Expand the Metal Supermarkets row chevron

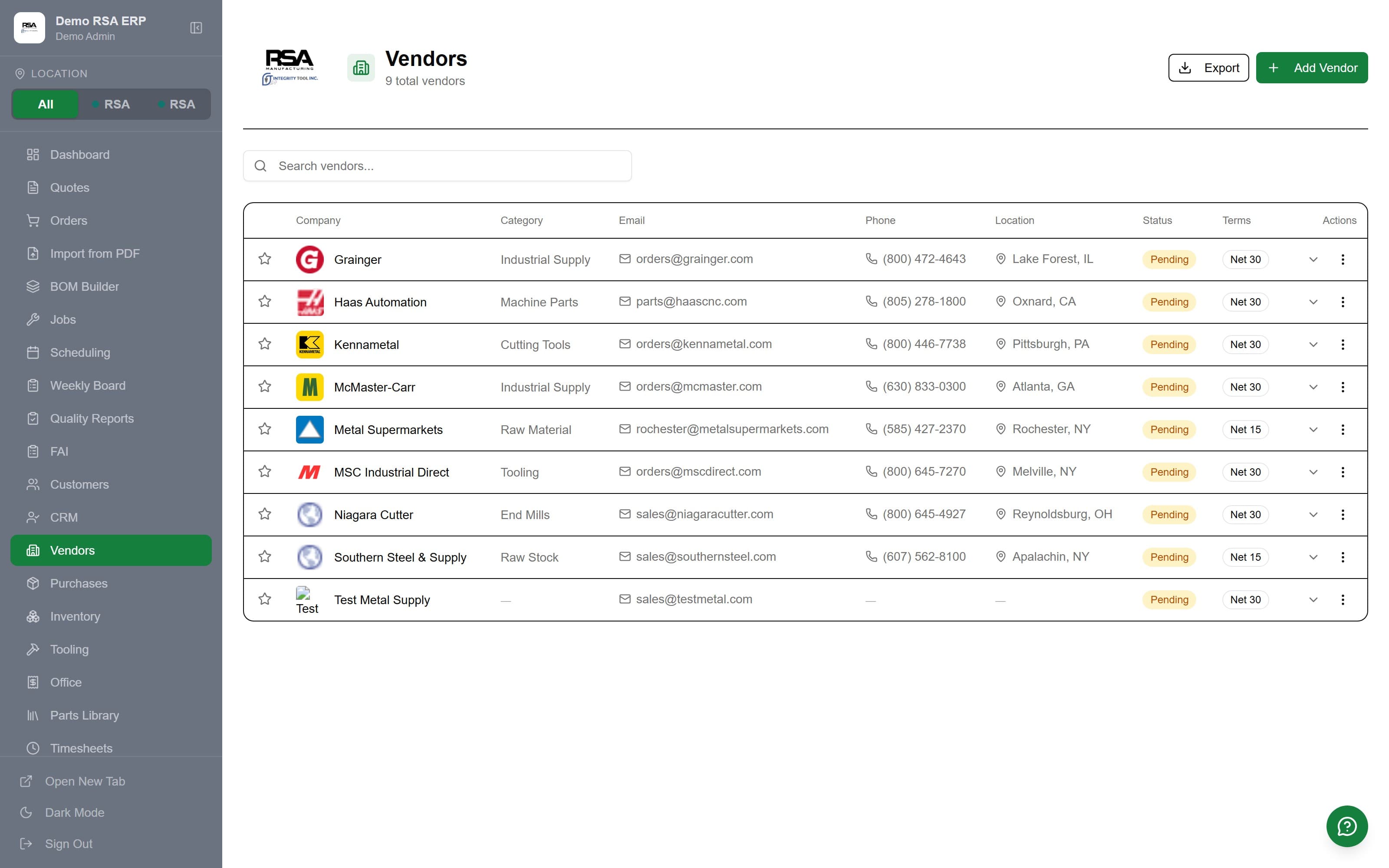pyautogui.click(x=1313, y=429)
